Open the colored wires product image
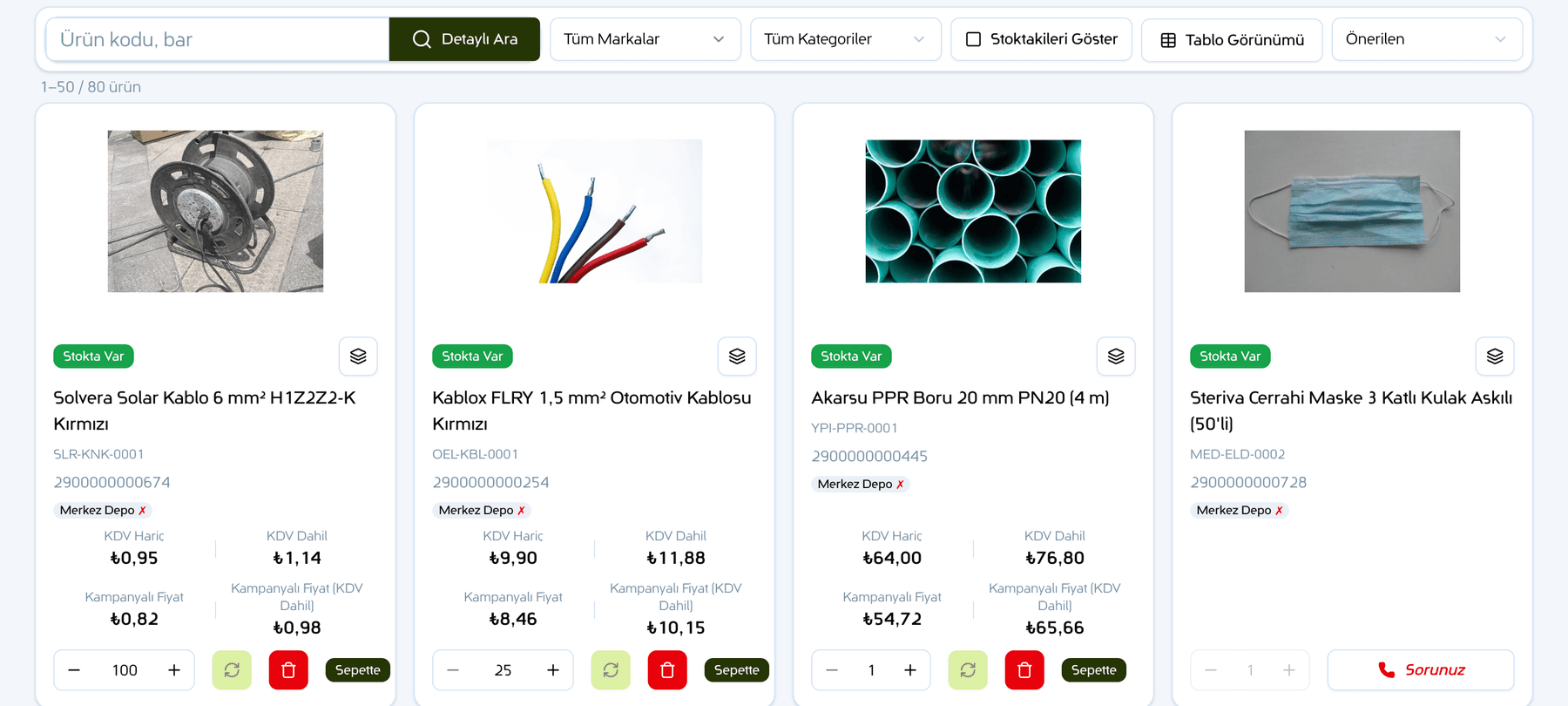This screenshot has height=706, width=1568. [x=595, y=211]
